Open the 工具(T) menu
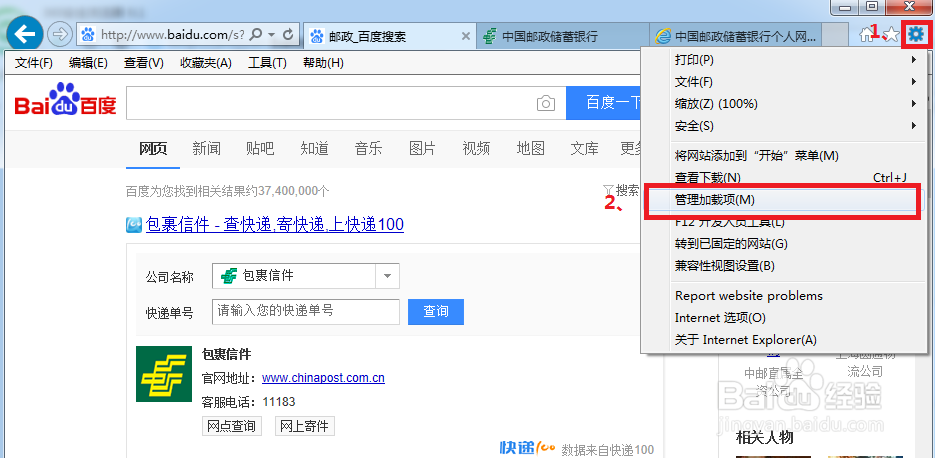 pos(267,63)
